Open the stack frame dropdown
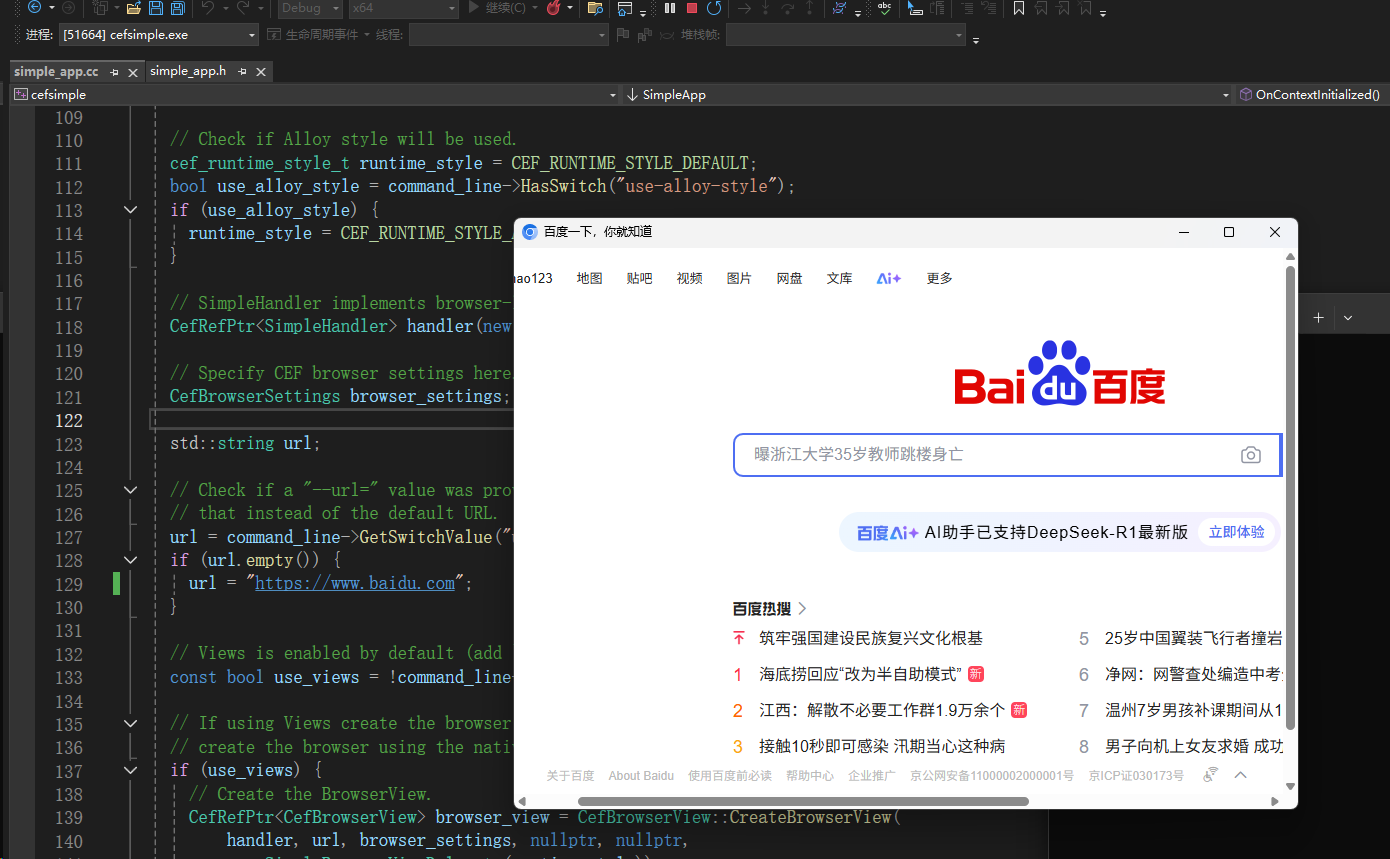The image size is (1390, 859). tap(846, 35)
